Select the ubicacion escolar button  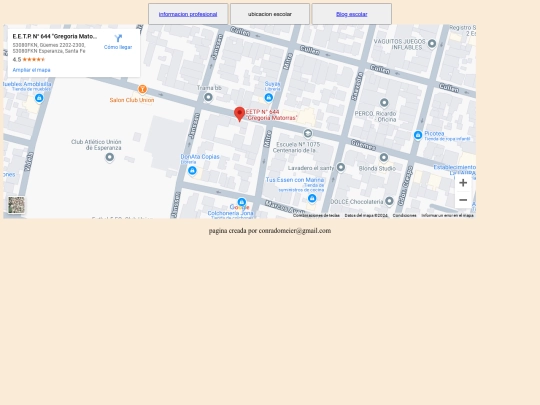[270, 14]
